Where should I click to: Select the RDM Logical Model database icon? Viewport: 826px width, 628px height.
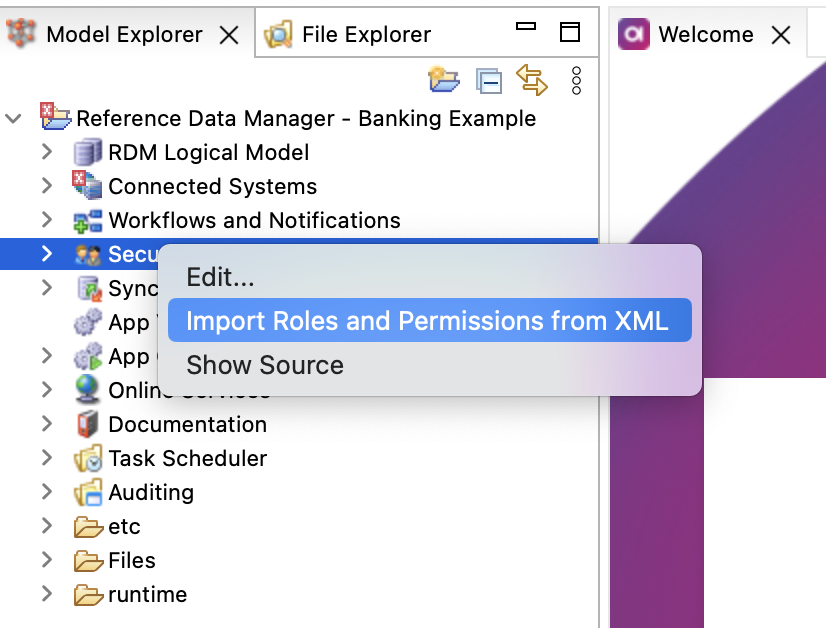pos(89,152)
